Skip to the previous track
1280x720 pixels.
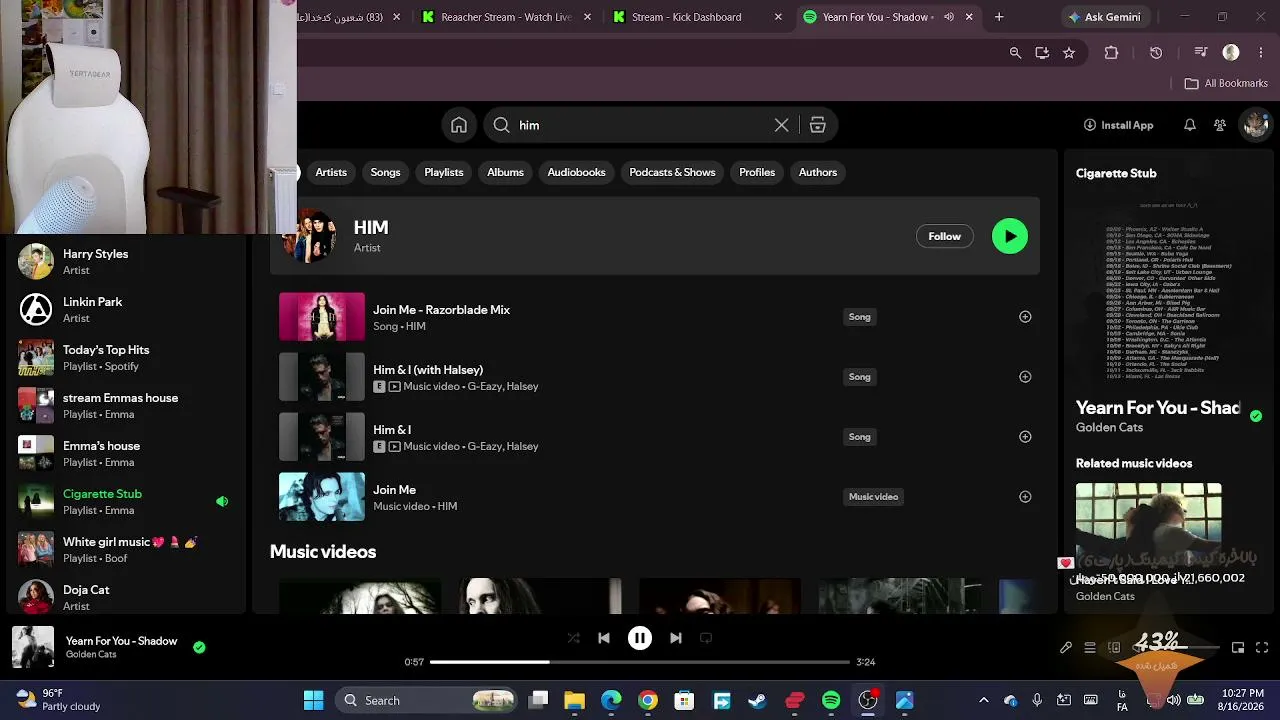604,638
